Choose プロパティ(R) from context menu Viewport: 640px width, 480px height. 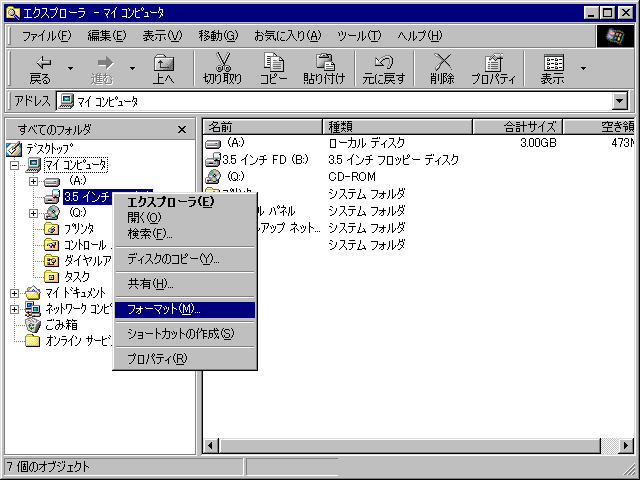pyautogui.click(x=185, y=359)
